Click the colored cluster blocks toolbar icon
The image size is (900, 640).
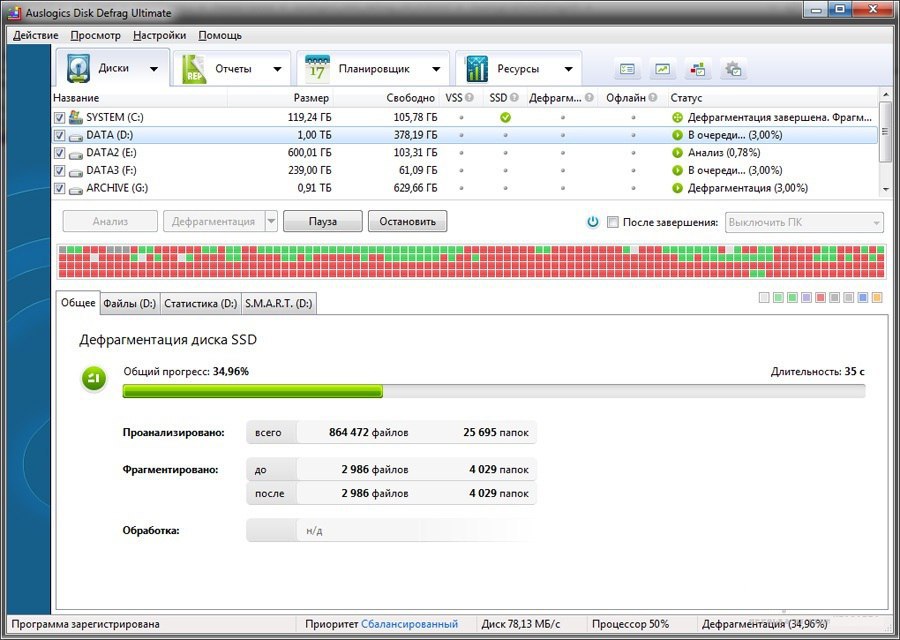click(698, 69)
